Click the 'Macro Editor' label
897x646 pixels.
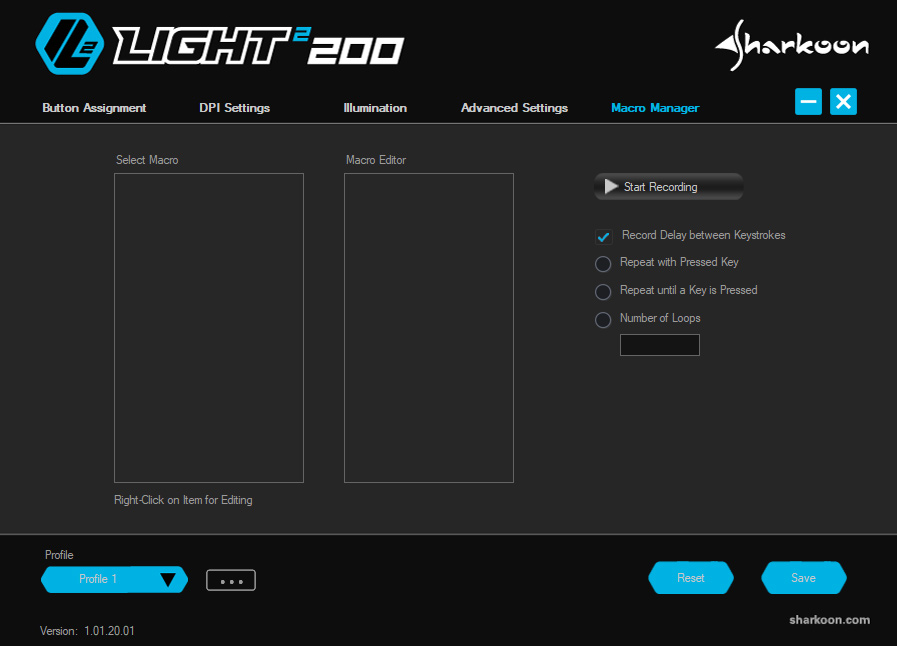[x=376, y=160]
